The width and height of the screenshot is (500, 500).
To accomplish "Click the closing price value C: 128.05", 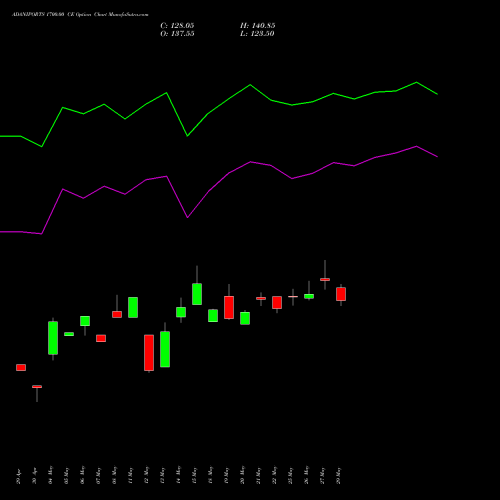I will click(x=177, y=26).
